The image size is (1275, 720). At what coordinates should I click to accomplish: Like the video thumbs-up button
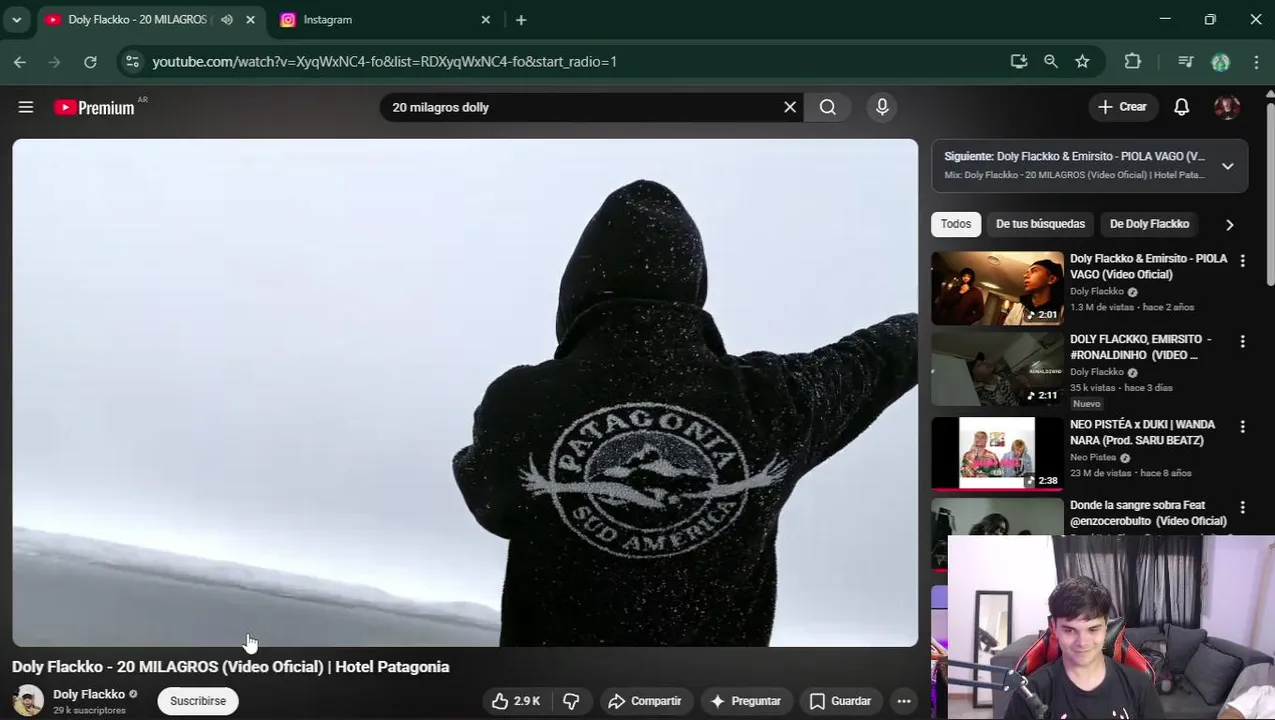516,701
